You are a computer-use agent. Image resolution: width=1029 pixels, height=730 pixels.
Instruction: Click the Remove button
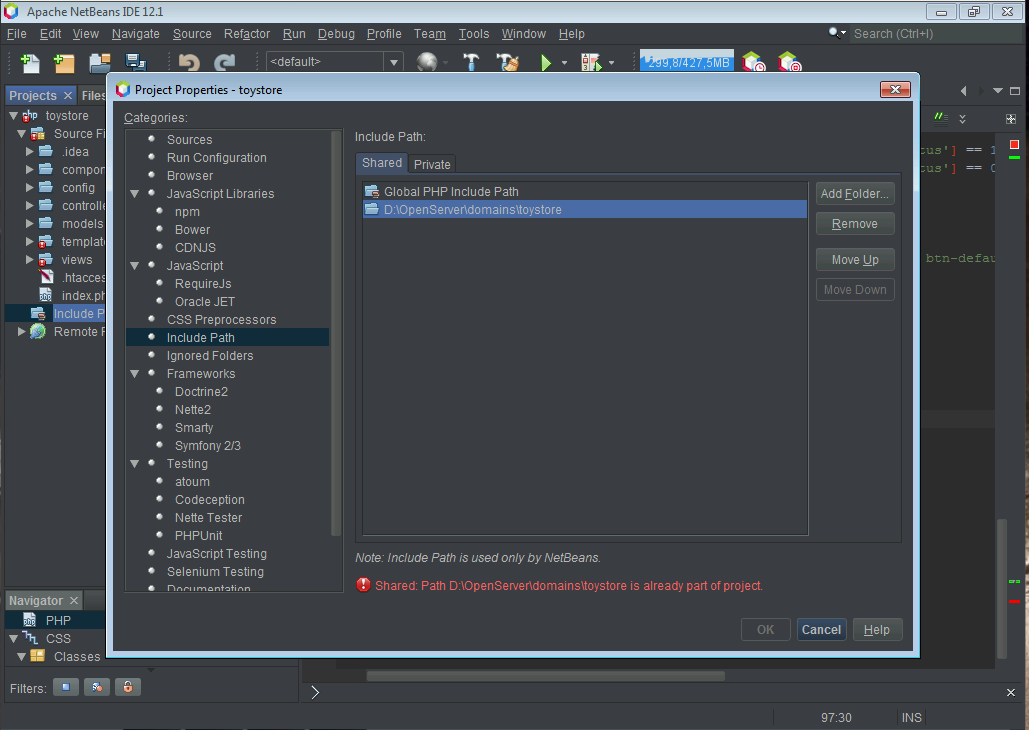tap(854, 224)
